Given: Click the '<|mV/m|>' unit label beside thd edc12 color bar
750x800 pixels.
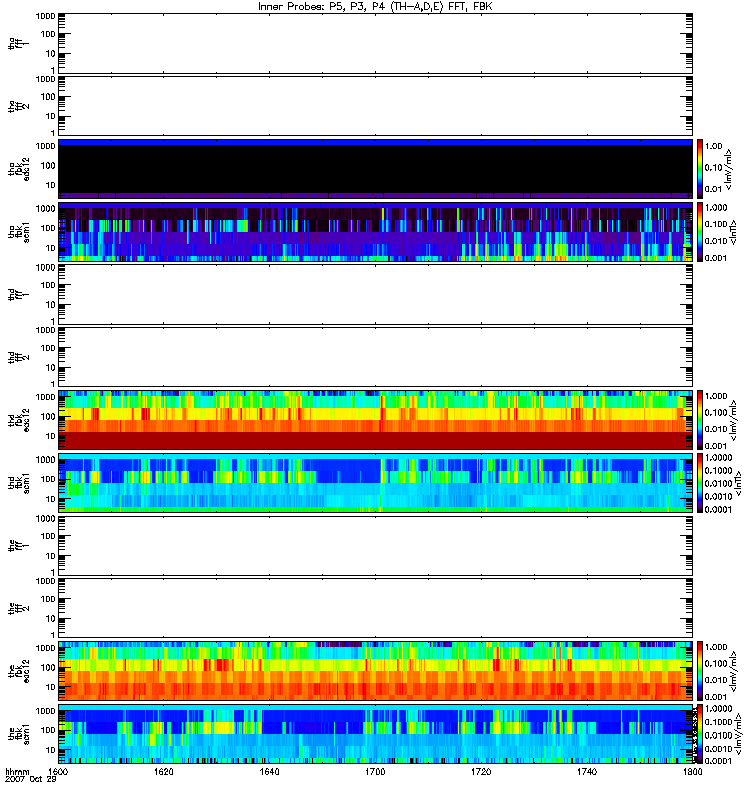Looking at the screenshot, I should (x=733, y=420).
